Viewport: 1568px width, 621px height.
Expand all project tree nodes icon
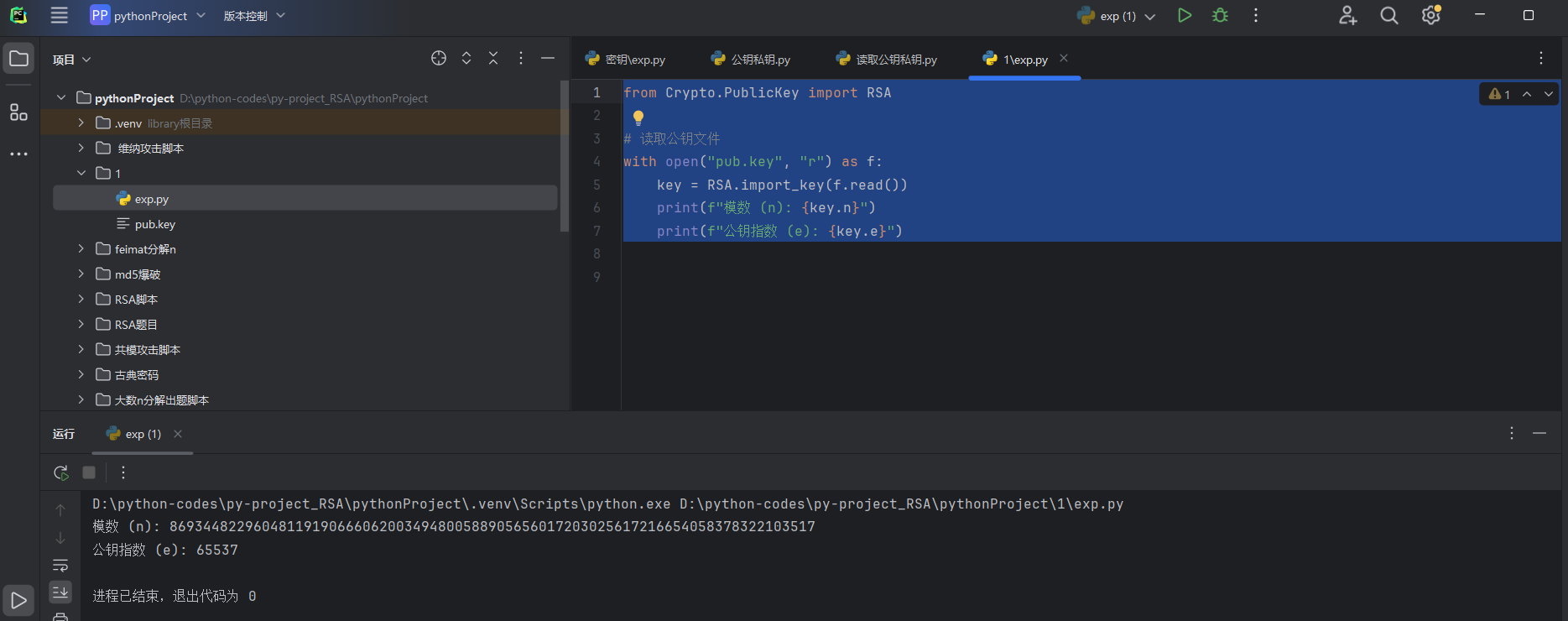pyautogui.click(x=466, y=58)
